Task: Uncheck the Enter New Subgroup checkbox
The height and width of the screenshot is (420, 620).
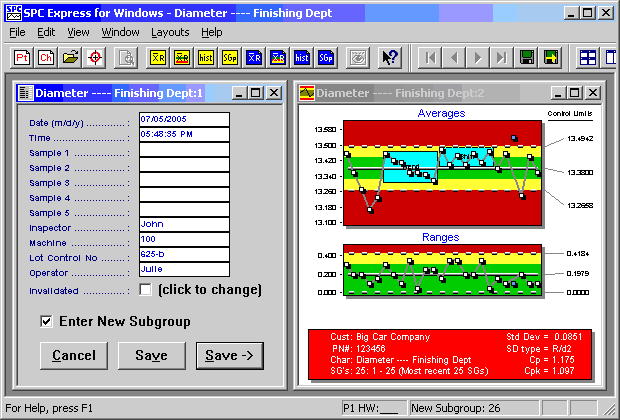Action: pyautogui.click(x=46, y=321)
